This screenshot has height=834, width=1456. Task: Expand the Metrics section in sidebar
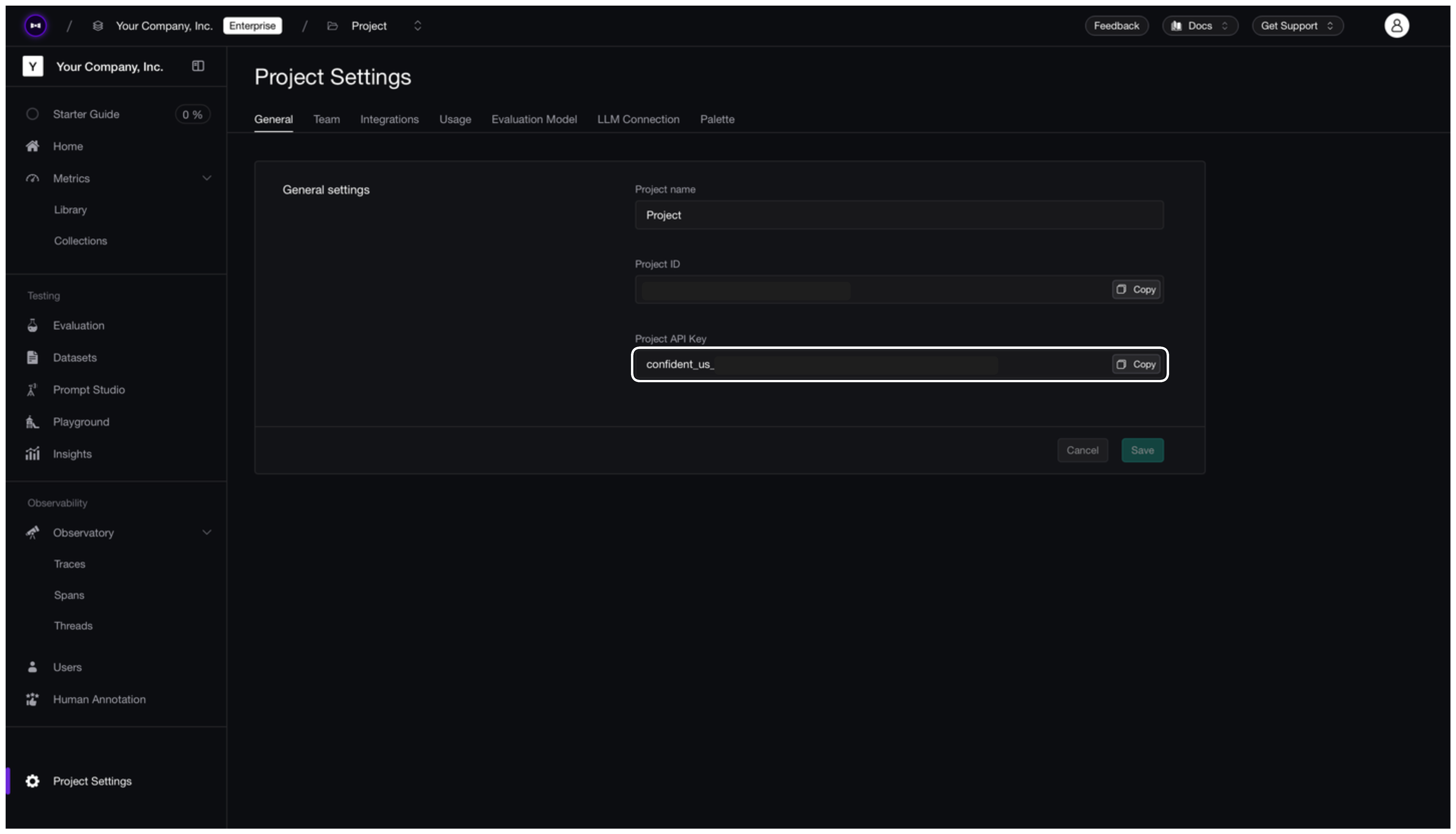pyautogui.click(x=207, y=178)
